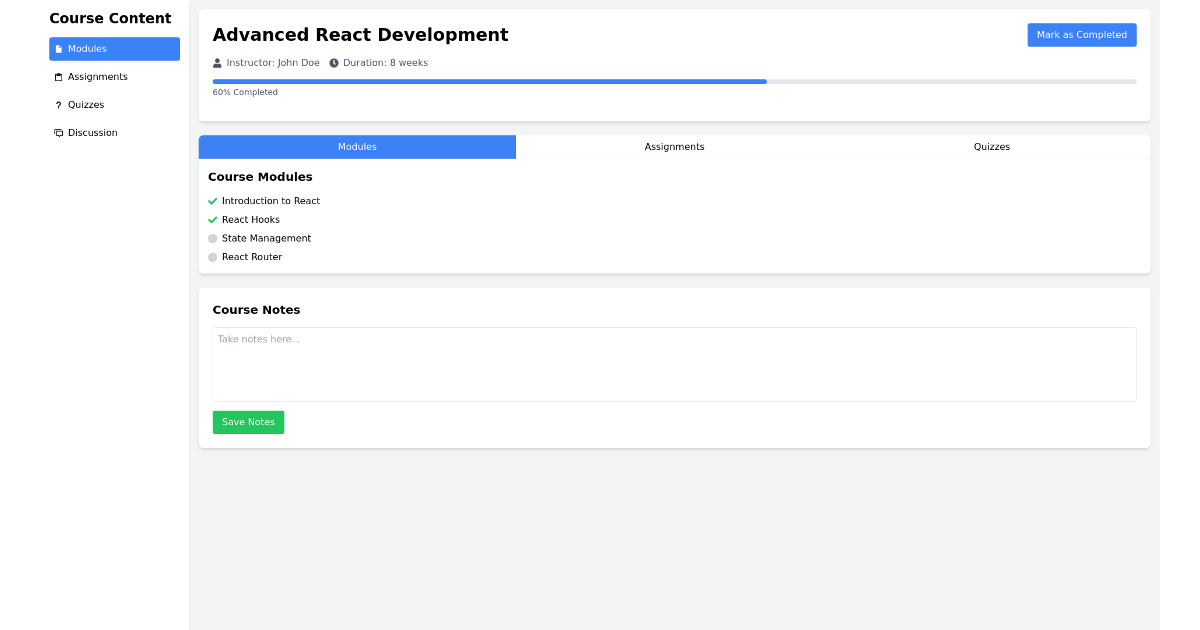Viewport: 1200px width, 630px height.
Task: Click the green checkmark beside React Hooks
Action: click(212, 219)
